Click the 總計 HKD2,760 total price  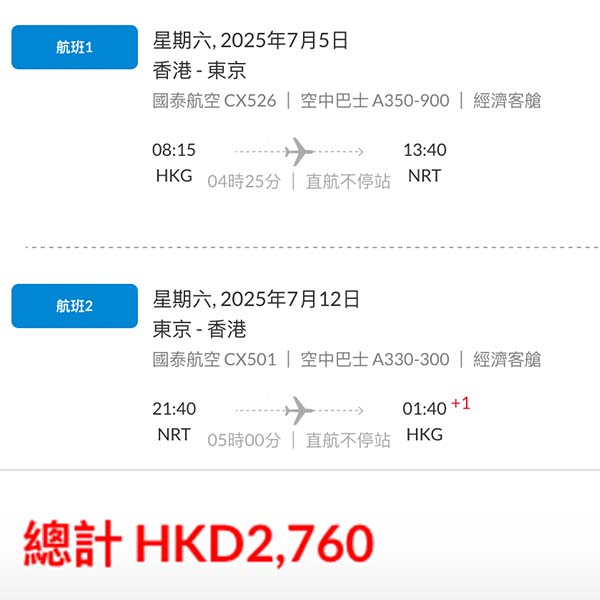tap(198, 544)
